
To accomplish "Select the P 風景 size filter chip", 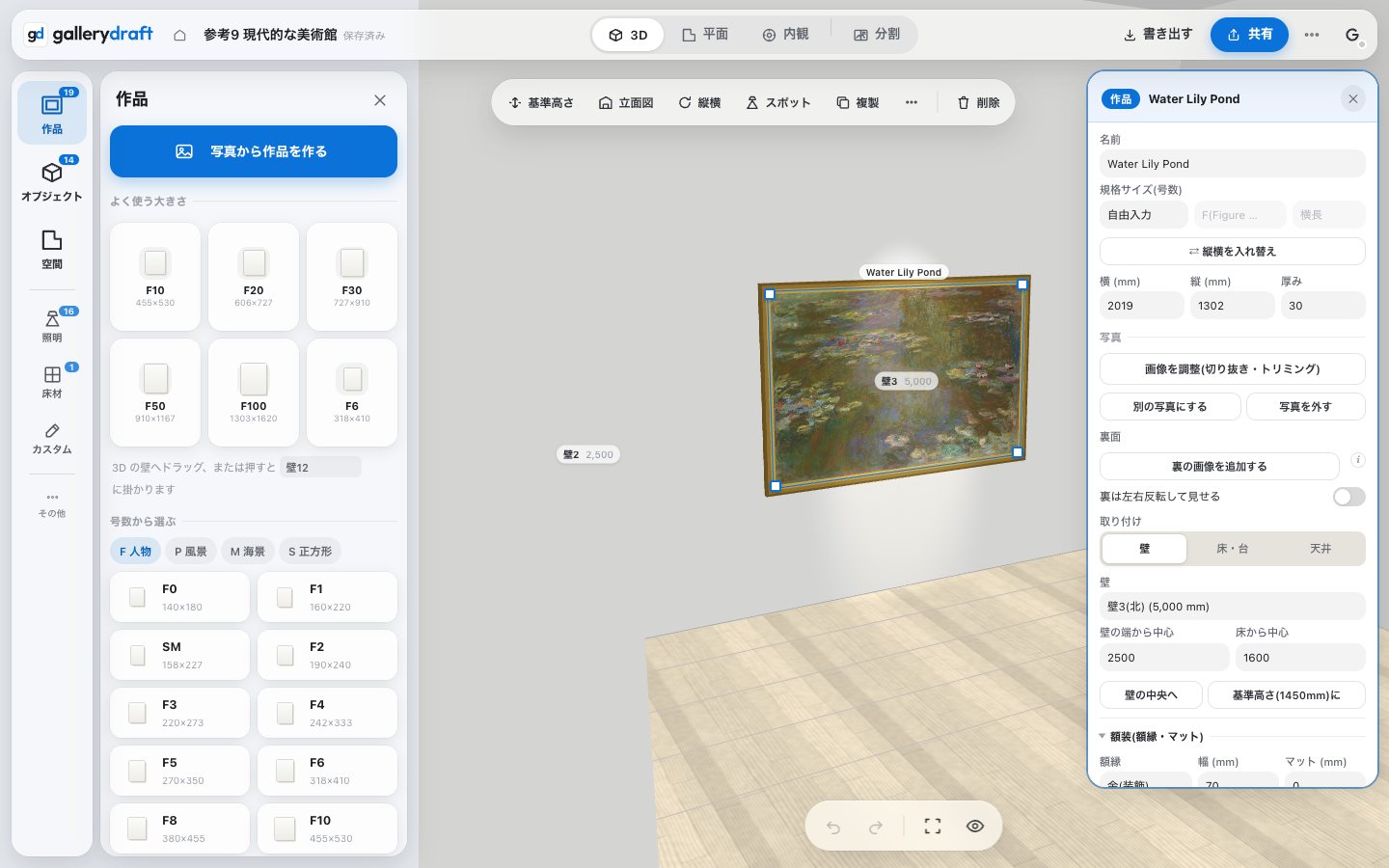I will tap(190, 552).
